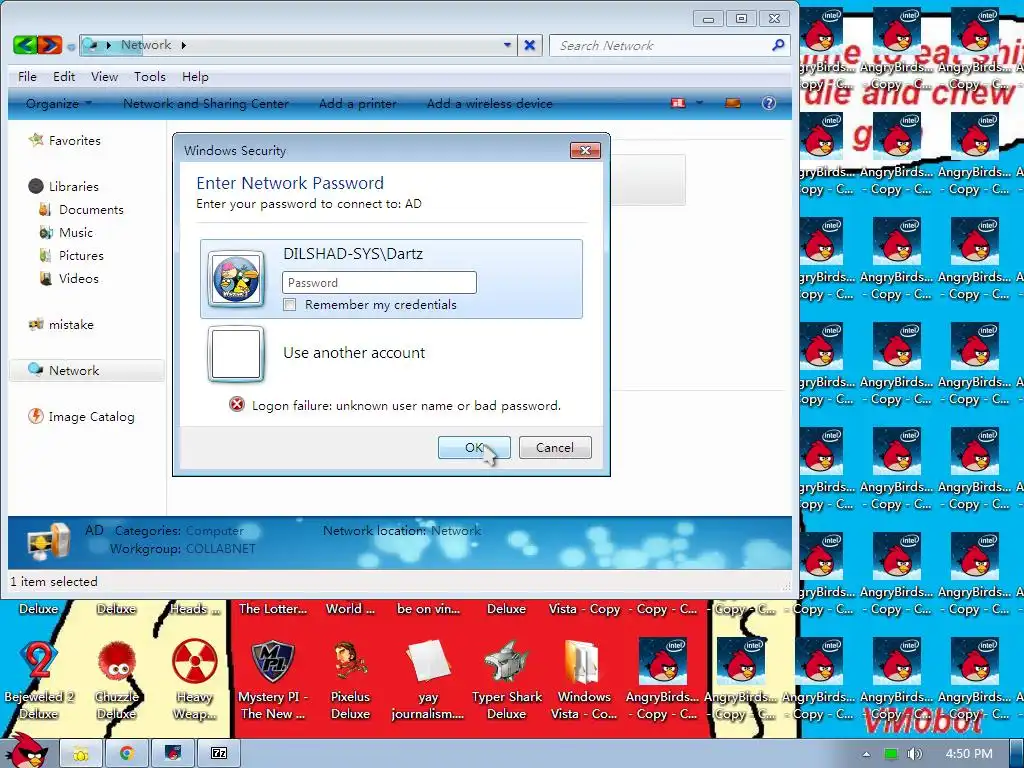
Task: Open Chrome from the taskbar
Action: tap(127, 754)
